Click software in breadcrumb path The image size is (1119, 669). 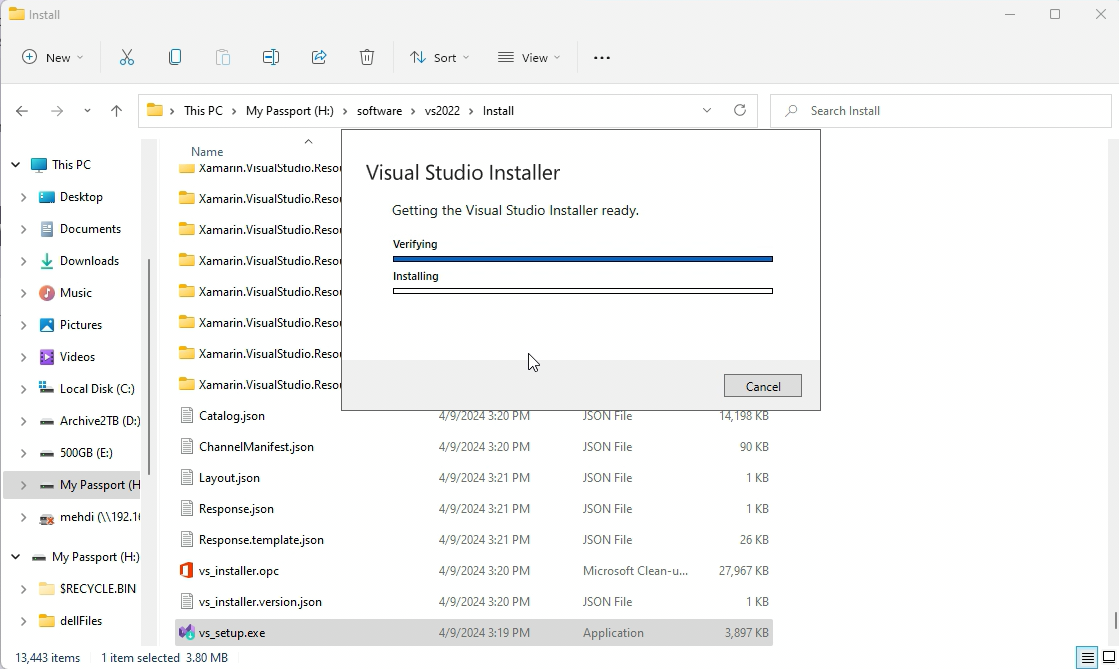379,111
